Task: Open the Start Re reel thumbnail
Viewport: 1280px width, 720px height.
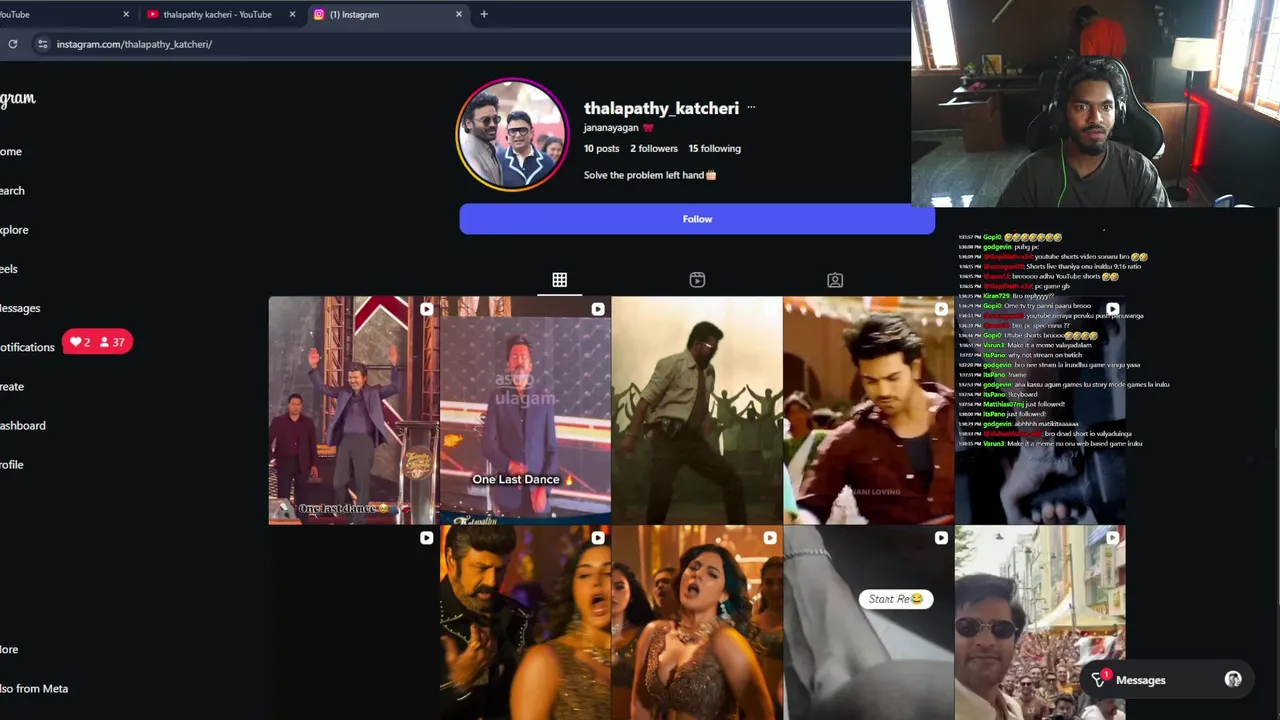Action: [x=868, y=623]
